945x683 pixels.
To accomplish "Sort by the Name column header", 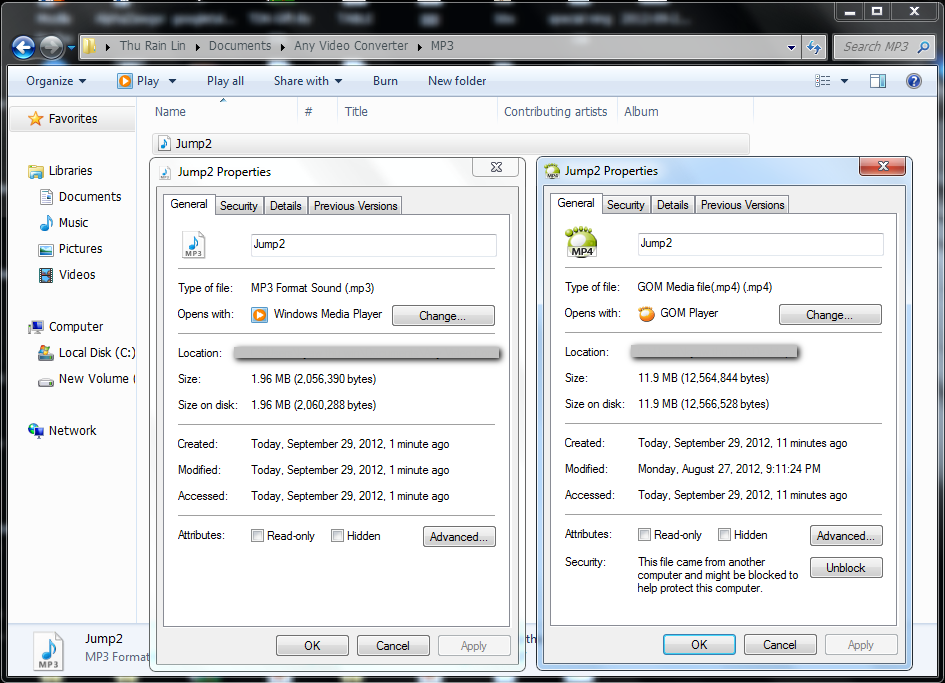I will [222, 112].
